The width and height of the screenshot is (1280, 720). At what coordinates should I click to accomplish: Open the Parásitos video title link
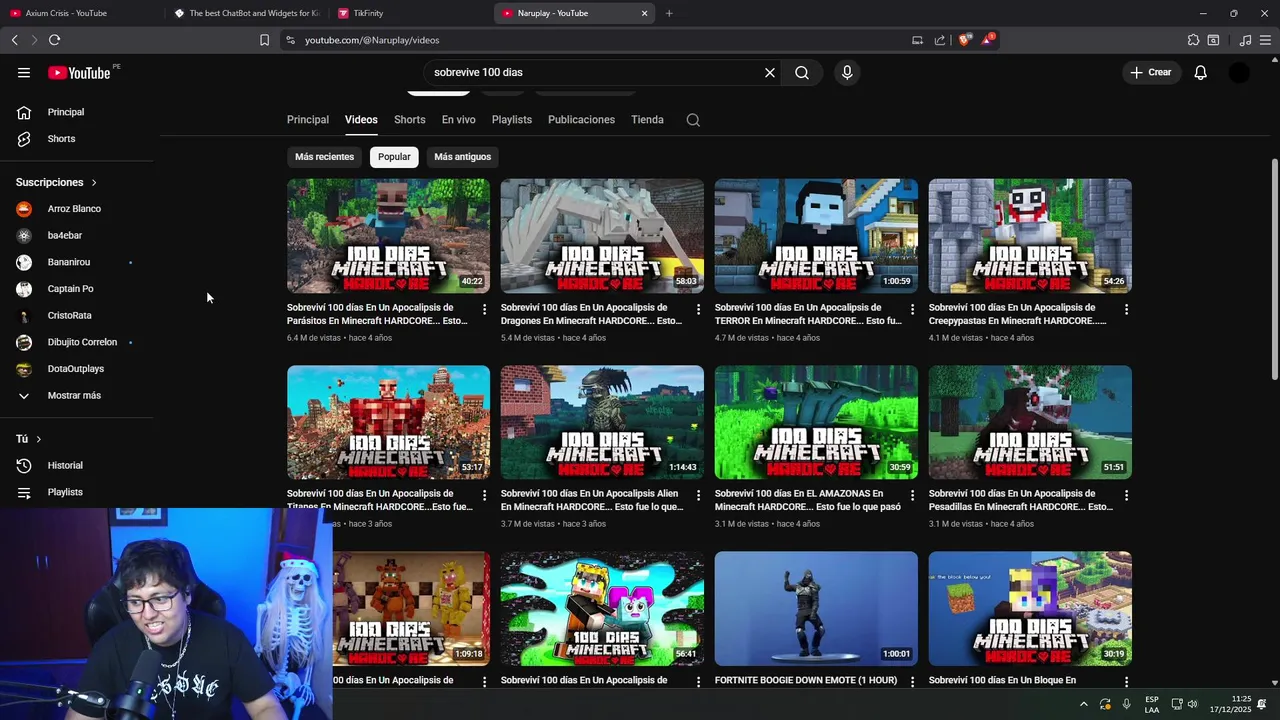coord(378,314)
